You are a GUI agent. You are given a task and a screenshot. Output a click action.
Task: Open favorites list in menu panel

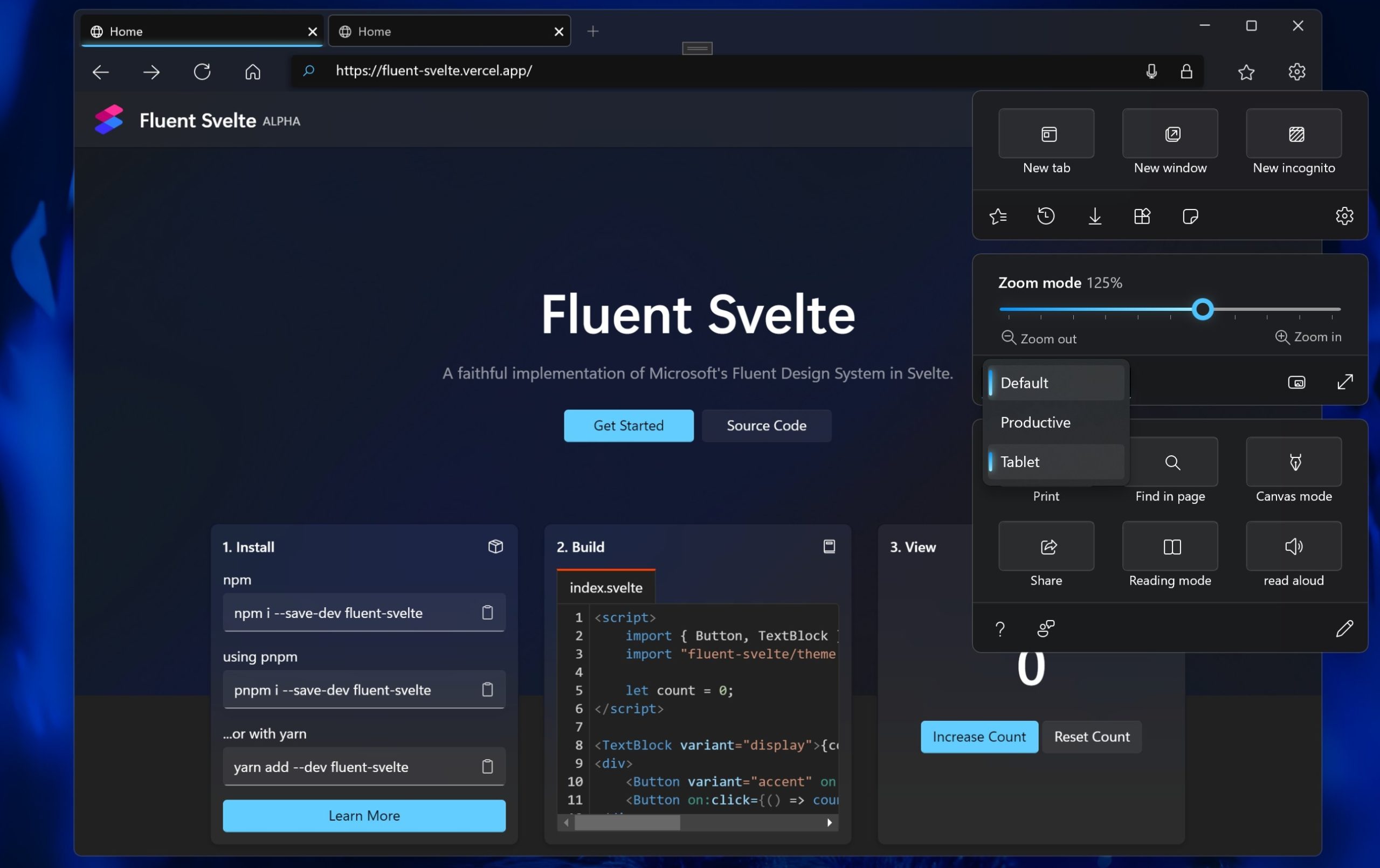coord(998,216)
